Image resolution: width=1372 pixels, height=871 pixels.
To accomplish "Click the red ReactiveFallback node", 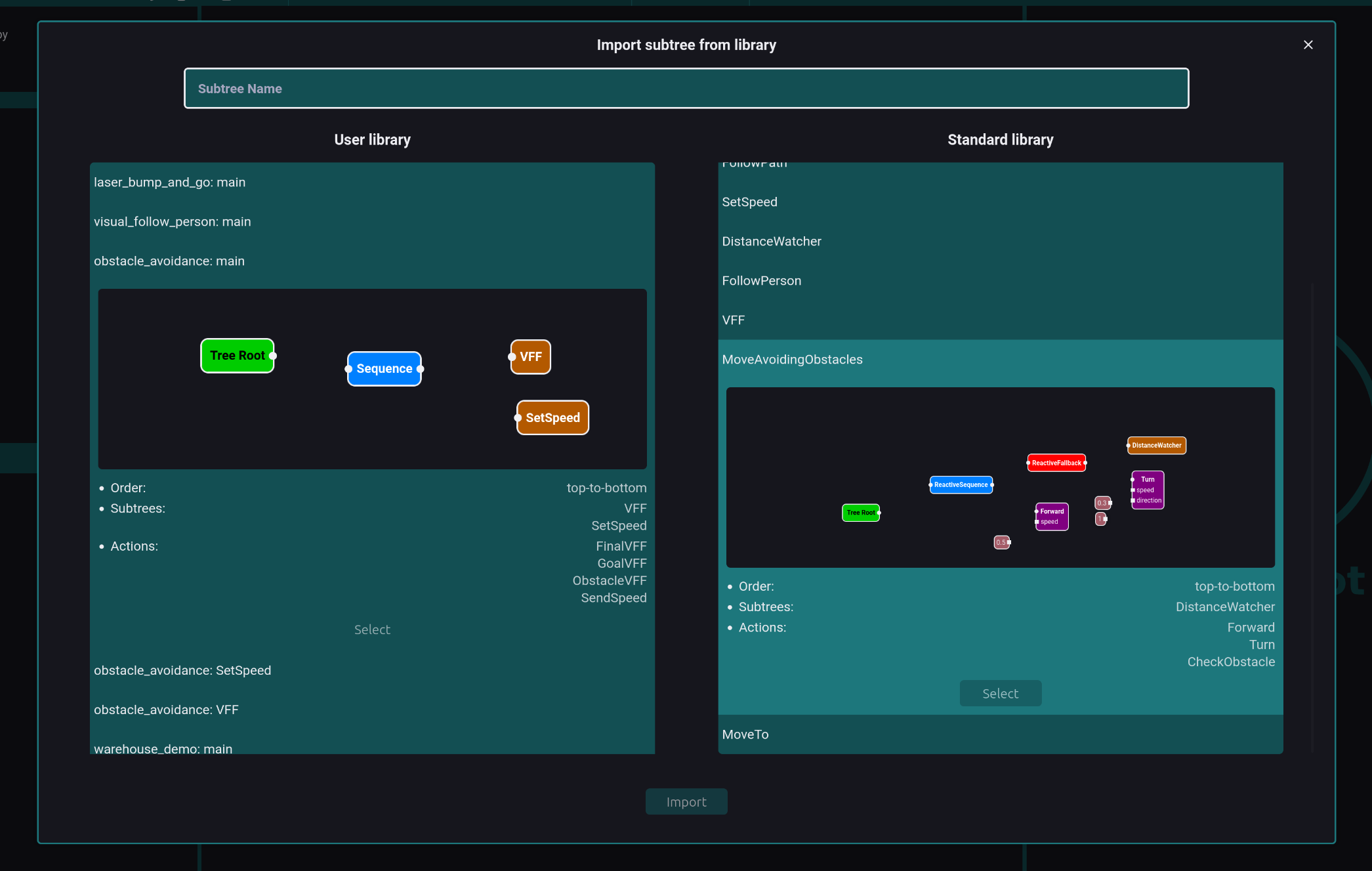I will pyautogui.click(x=1056, y=463).
